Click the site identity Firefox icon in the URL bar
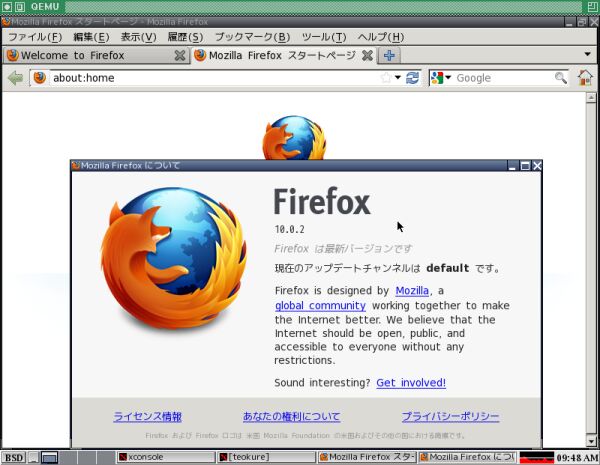The width and height of the screenshot is (600, 465). point(39,78)
